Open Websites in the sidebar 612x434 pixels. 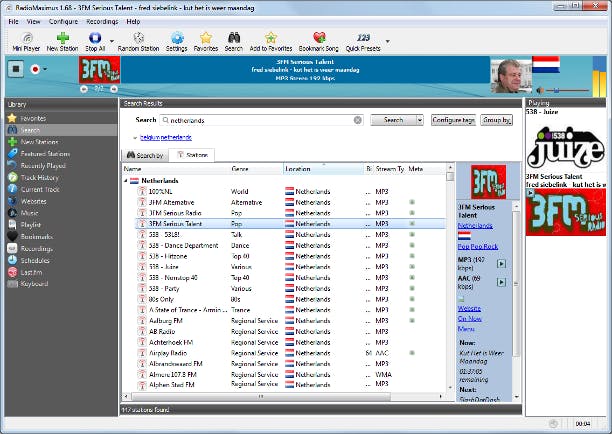point(34,201)
